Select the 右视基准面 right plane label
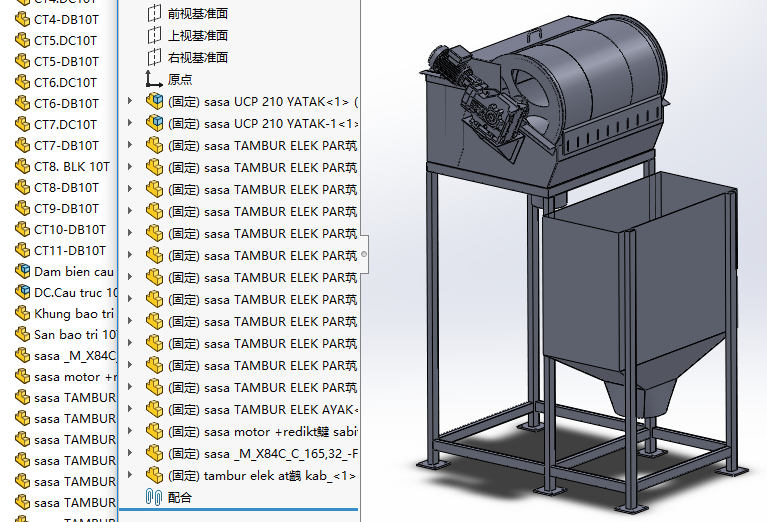This screenshot has width=767, height=522. (198, 58)
